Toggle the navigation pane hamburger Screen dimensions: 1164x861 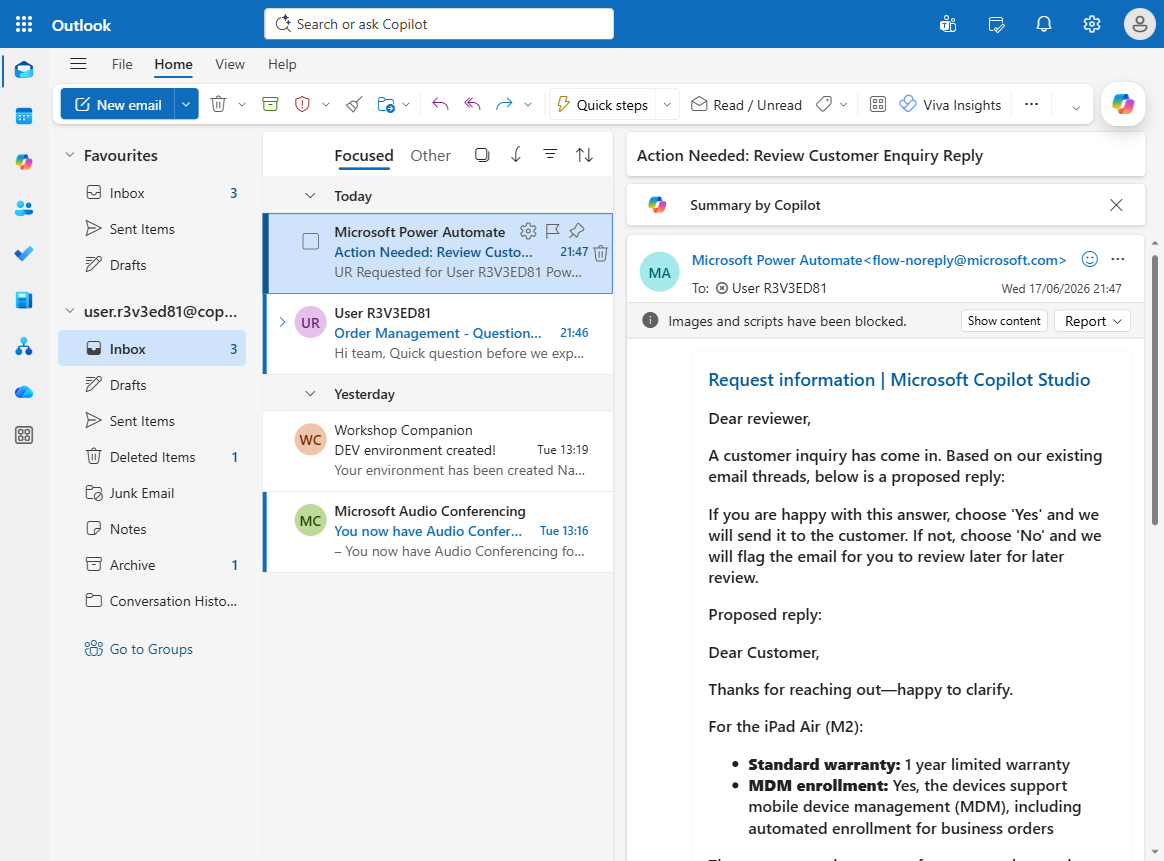(x=78, y=64)
